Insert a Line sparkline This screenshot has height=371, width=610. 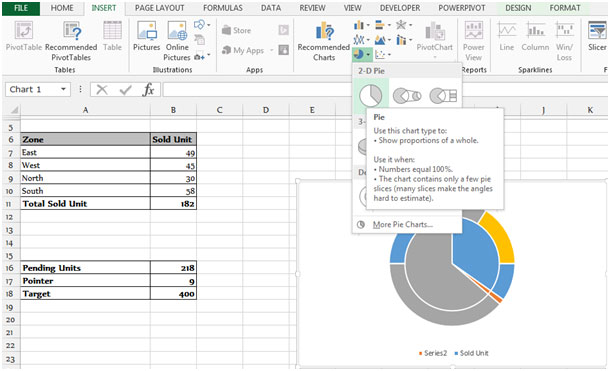[507, 37]
